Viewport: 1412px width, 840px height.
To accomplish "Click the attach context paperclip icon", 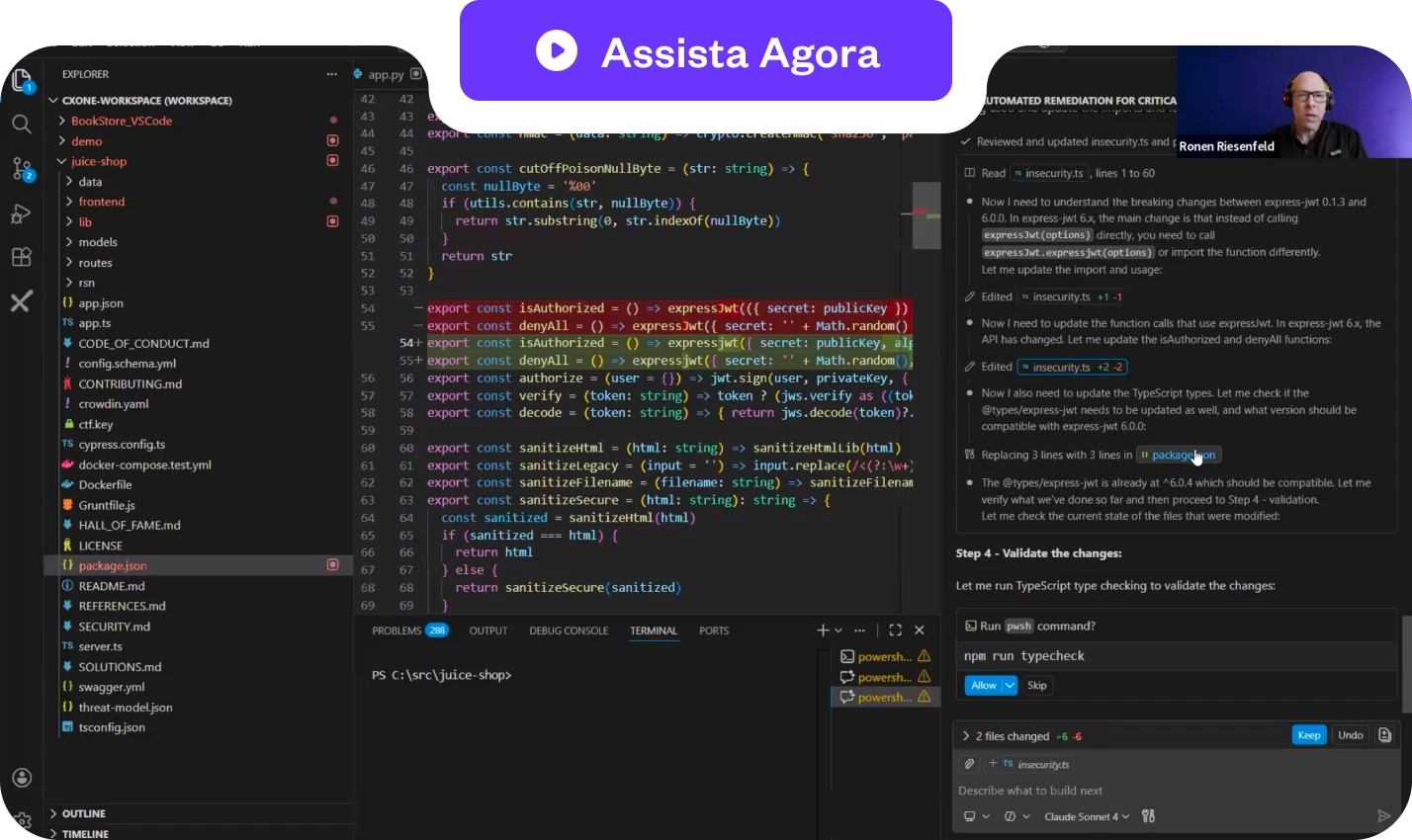I will (969, 764).
